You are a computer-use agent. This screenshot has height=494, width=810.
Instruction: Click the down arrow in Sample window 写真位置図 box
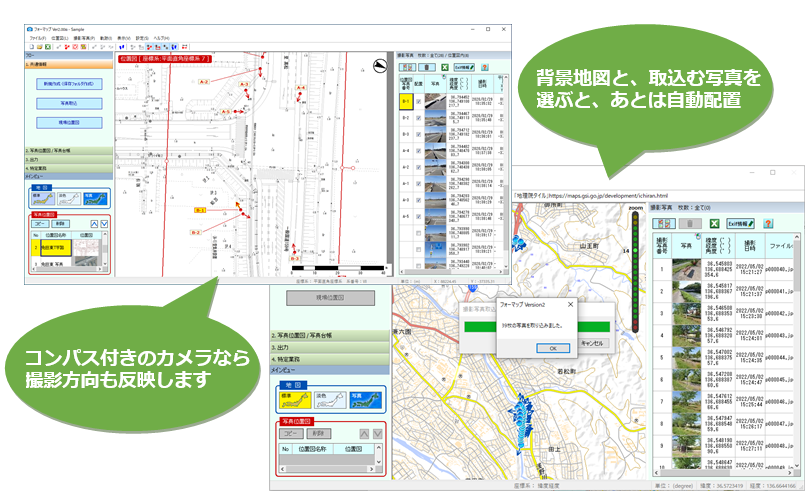[x=104, y=224]
